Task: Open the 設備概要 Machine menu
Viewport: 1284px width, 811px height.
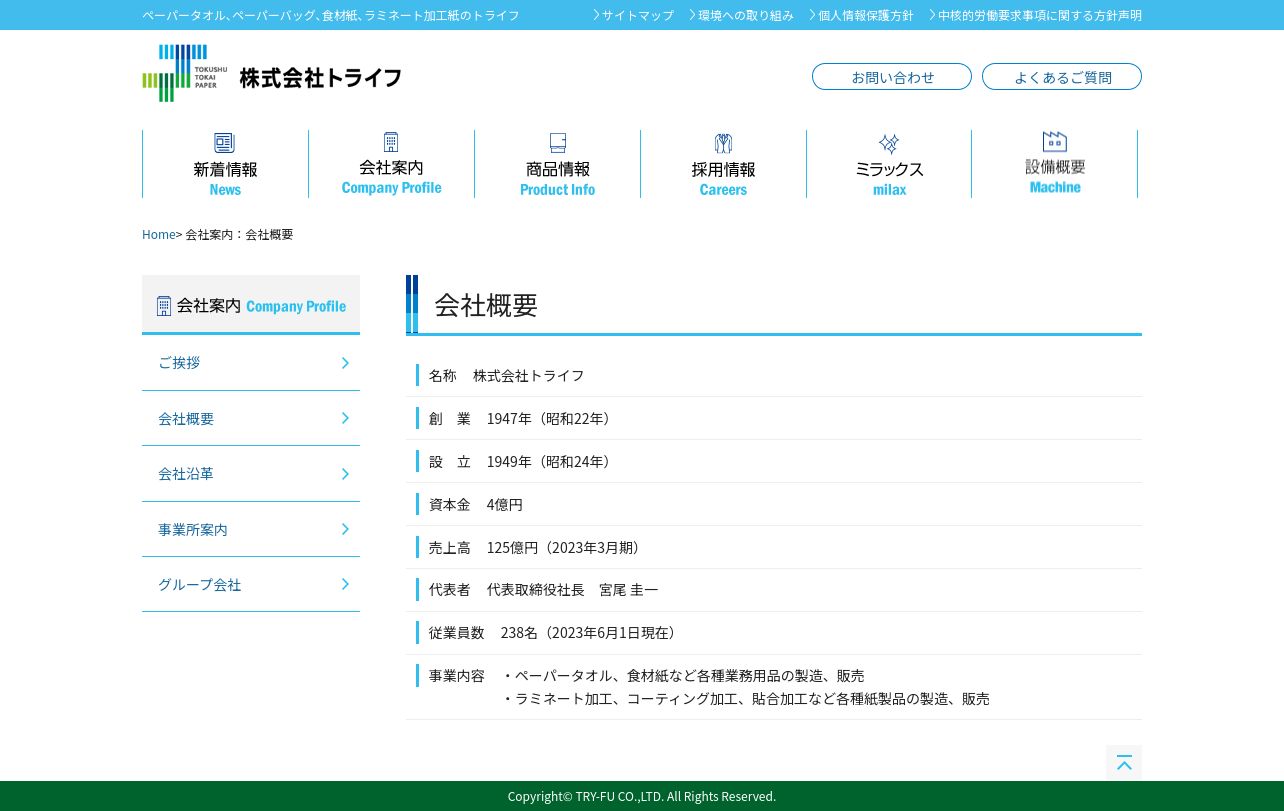Action: [x=1055, y=164]
